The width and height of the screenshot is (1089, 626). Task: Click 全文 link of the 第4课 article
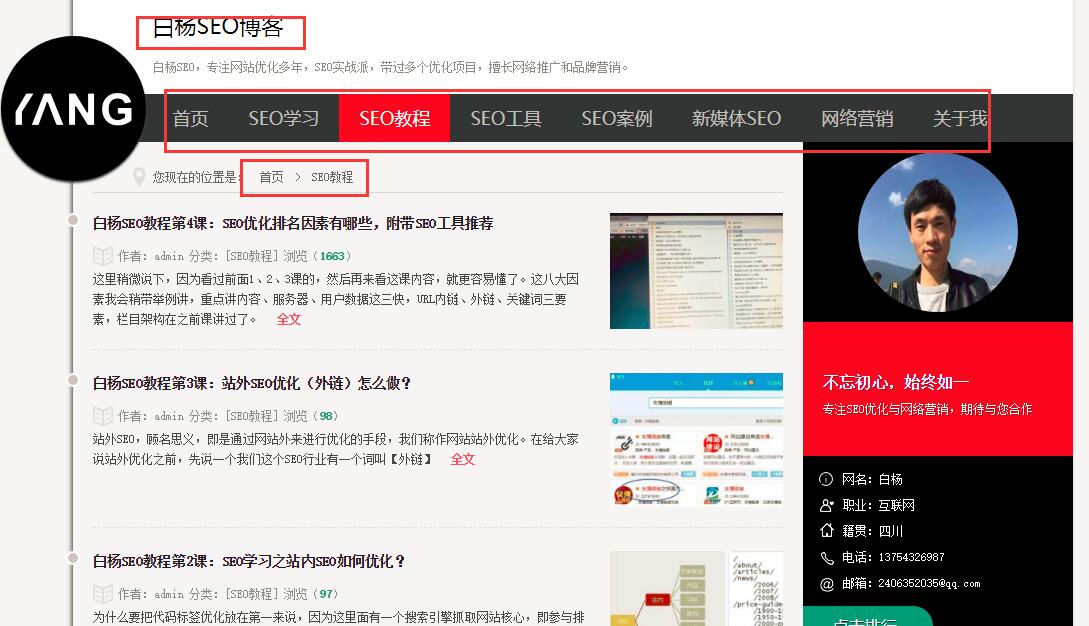(x=288, y=319)
